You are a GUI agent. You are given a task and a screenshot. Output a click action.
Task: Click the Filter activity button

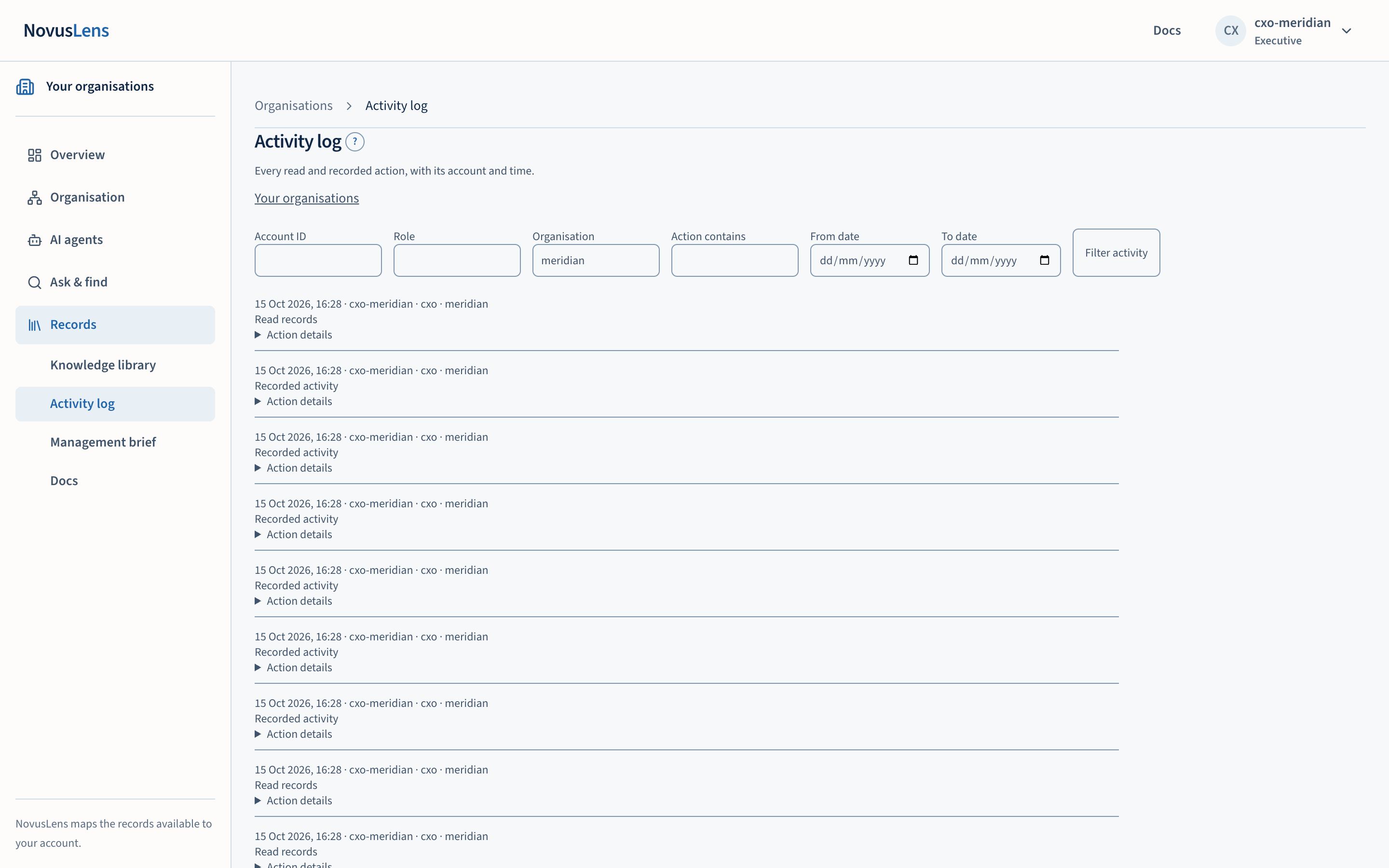click(1116, 253)
